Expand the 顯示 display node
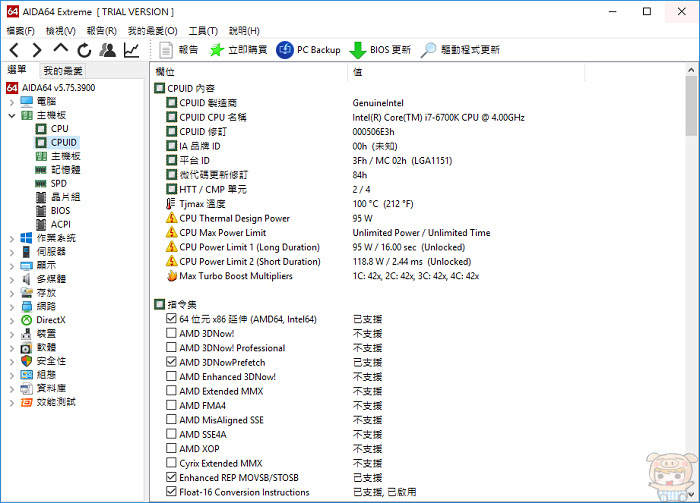This screenshot has width=700, height=503. point(12,266)
